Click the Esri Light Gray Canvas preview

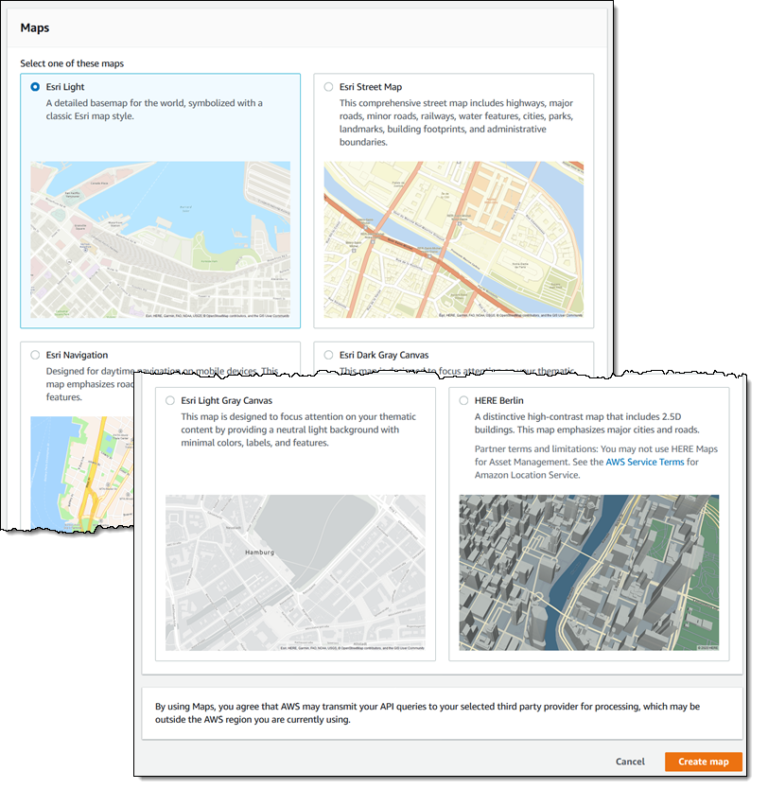click(x=295, y=573)
